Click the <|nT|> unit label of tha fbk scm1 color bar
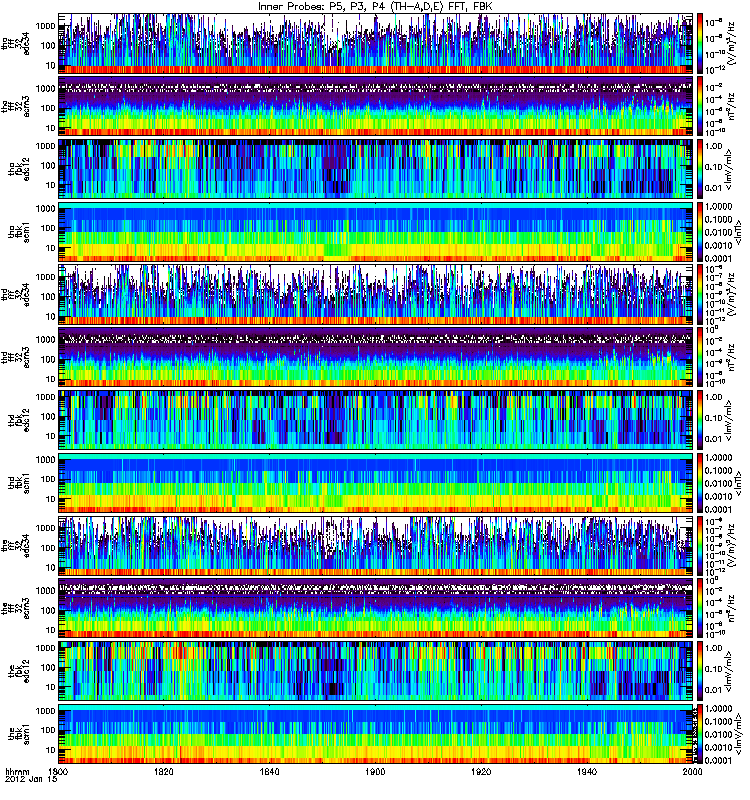The width and height of the screenshot is (750, 800). pos(737,232)
